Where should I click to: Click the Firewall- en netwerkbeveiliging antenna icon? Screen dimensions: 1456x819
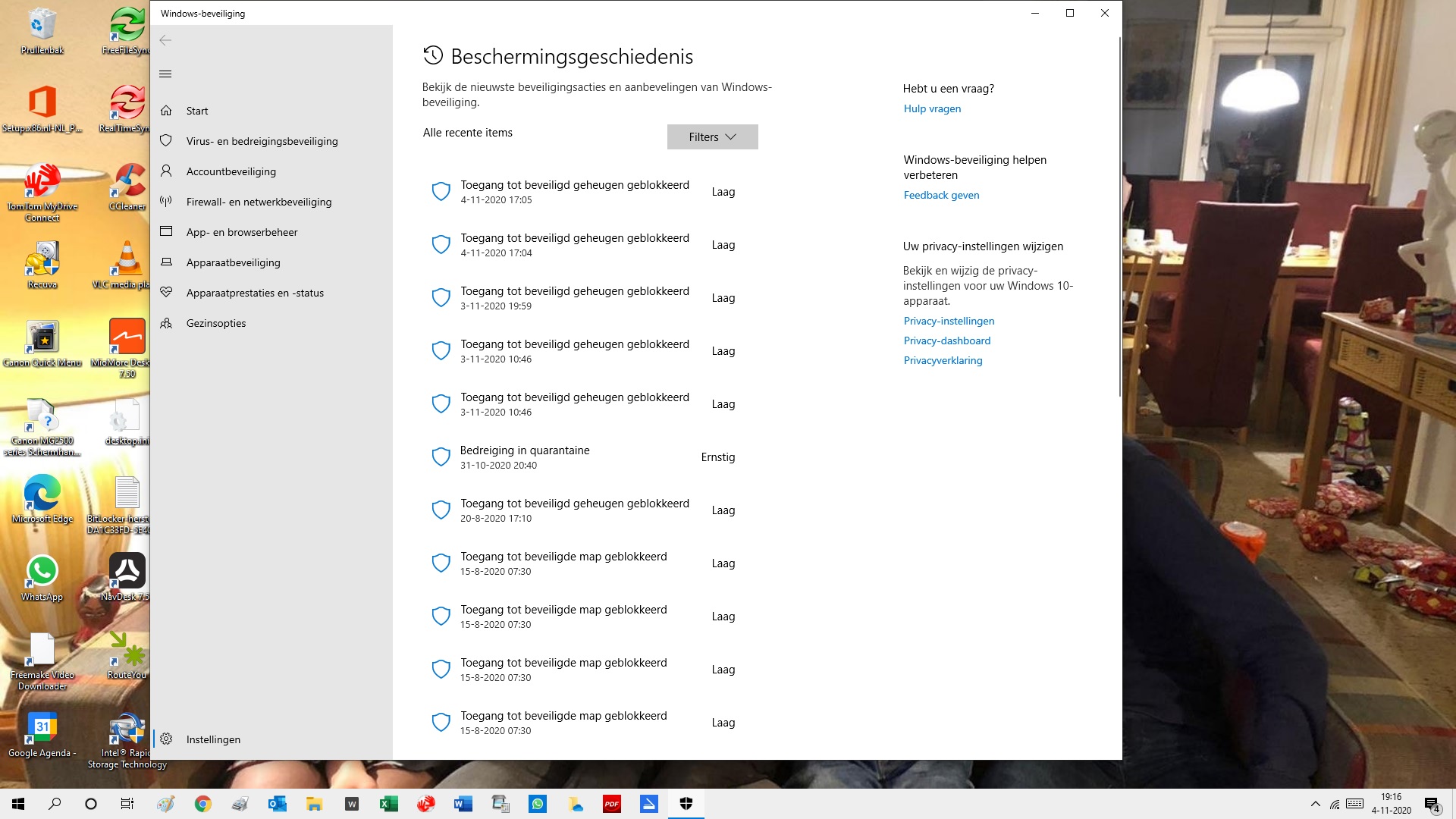coord(166,202)
